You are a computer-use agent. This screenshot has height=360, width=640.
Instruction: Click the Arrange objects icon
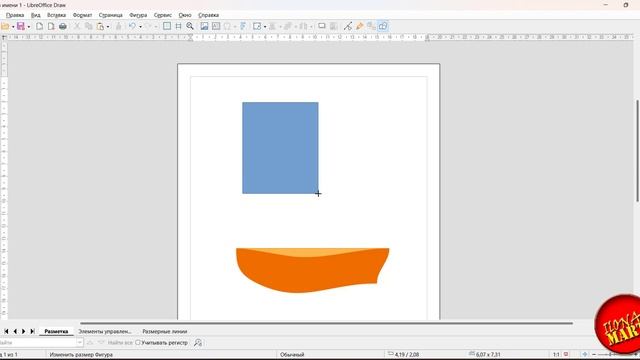point(288,27)
